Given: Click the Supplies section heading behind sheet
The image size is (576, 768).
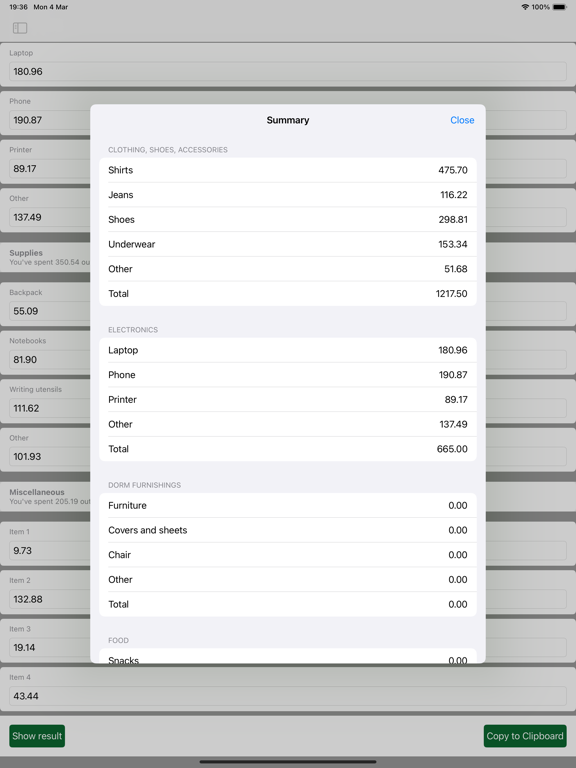Looking at the screenshot, I should (x=26, y=253).
